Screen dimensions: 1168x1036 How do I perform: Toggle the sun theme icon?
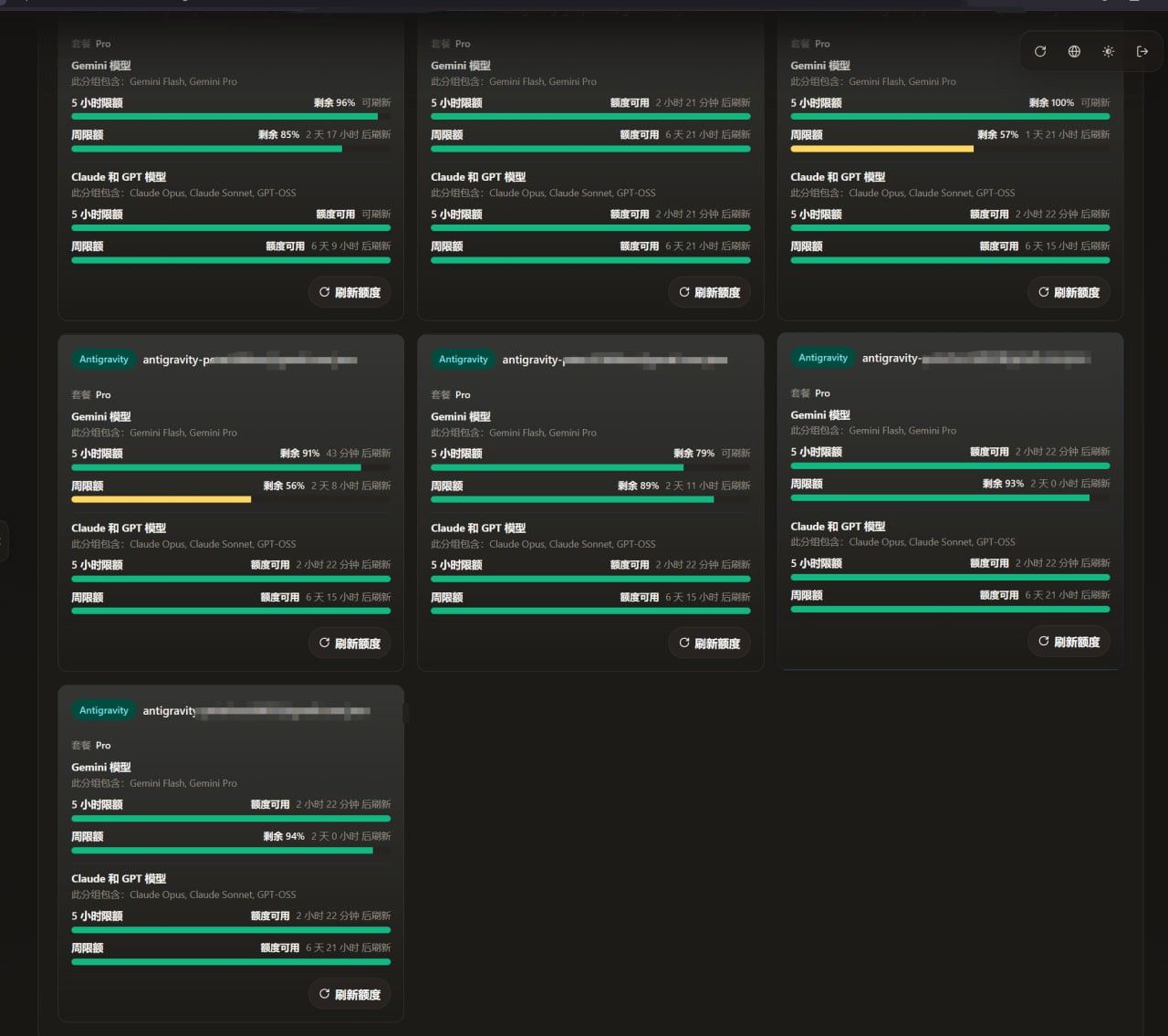(x=1108, y=52)
